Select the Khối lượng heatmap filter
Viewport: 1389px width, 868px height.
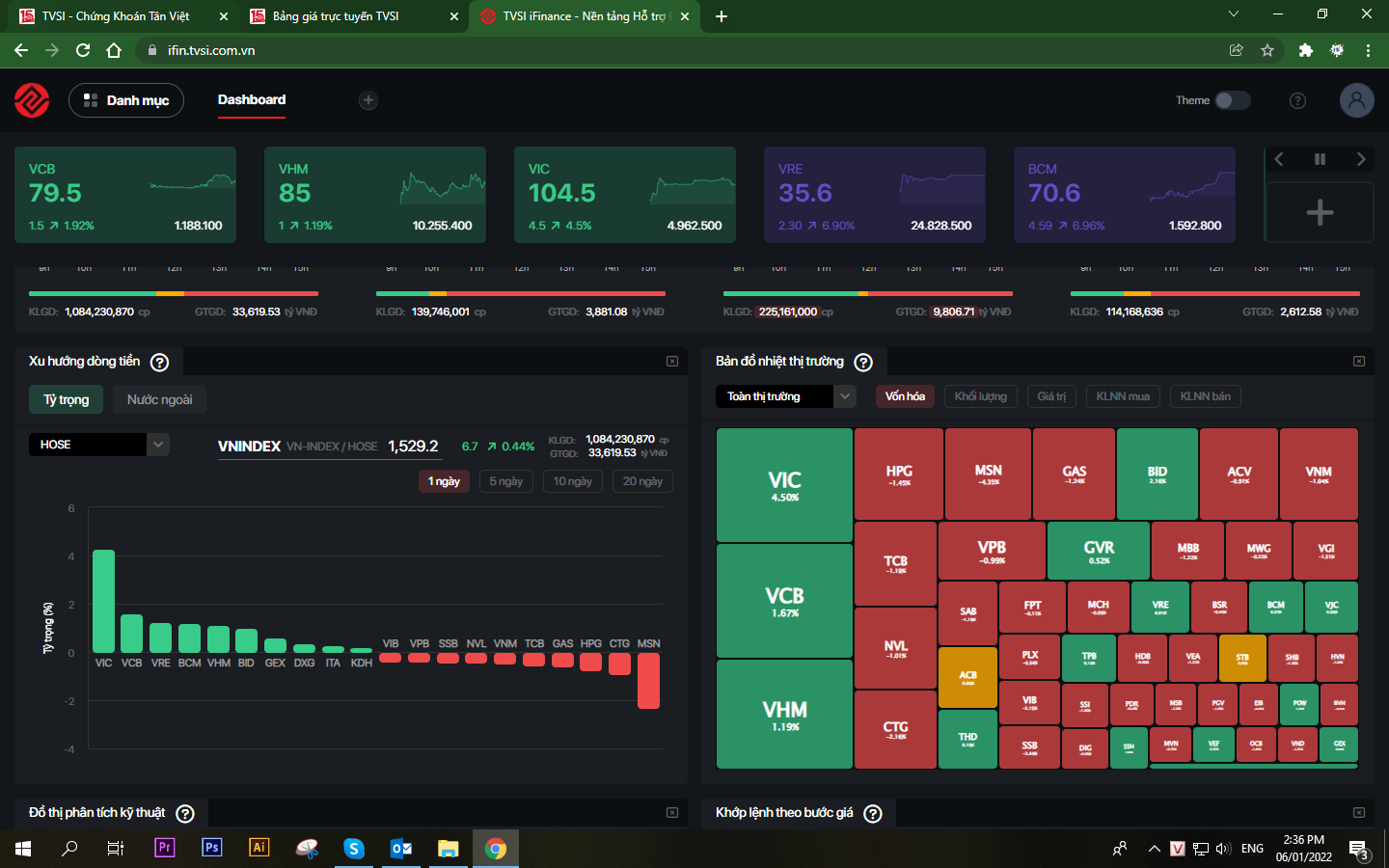(981, 396)
